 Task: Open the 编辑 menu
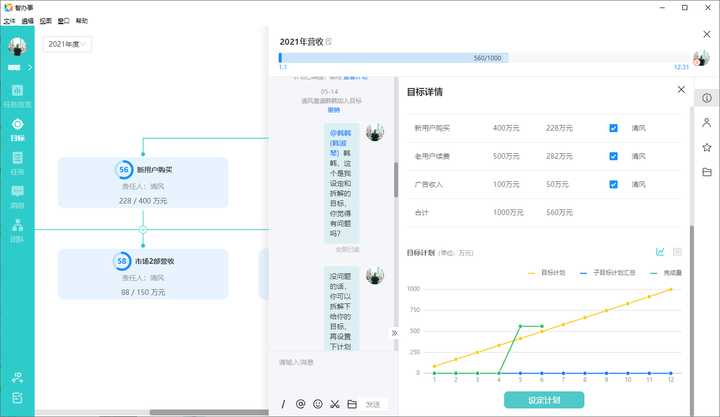[x=28, y=21]
